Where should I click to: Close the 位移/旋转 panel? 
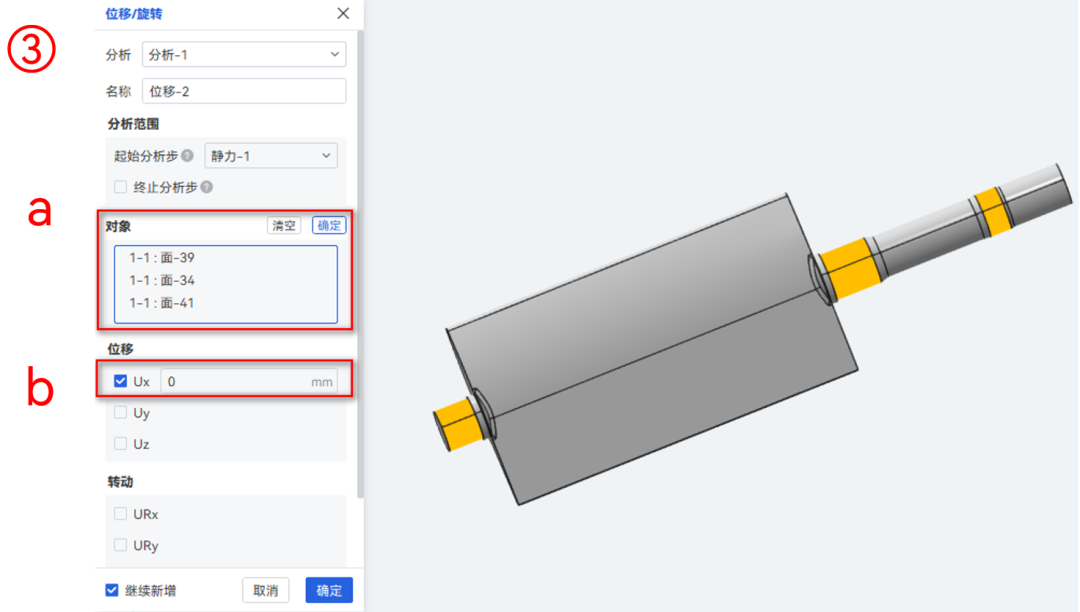click(x=343, y=13)
